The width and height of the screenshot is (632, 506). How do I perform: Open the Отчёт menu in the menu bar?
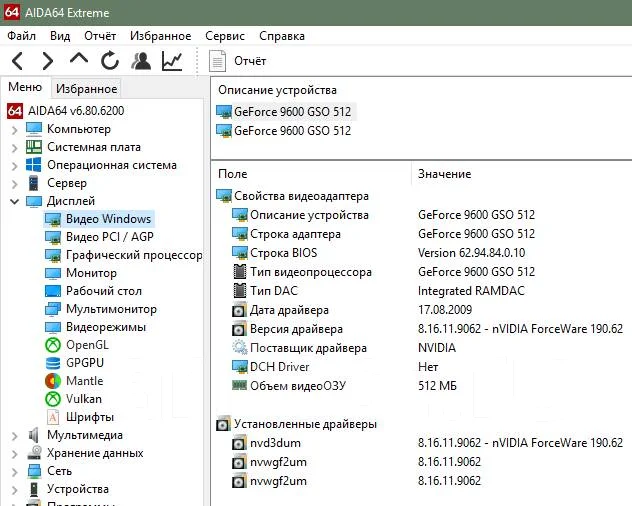pos(100,36)
